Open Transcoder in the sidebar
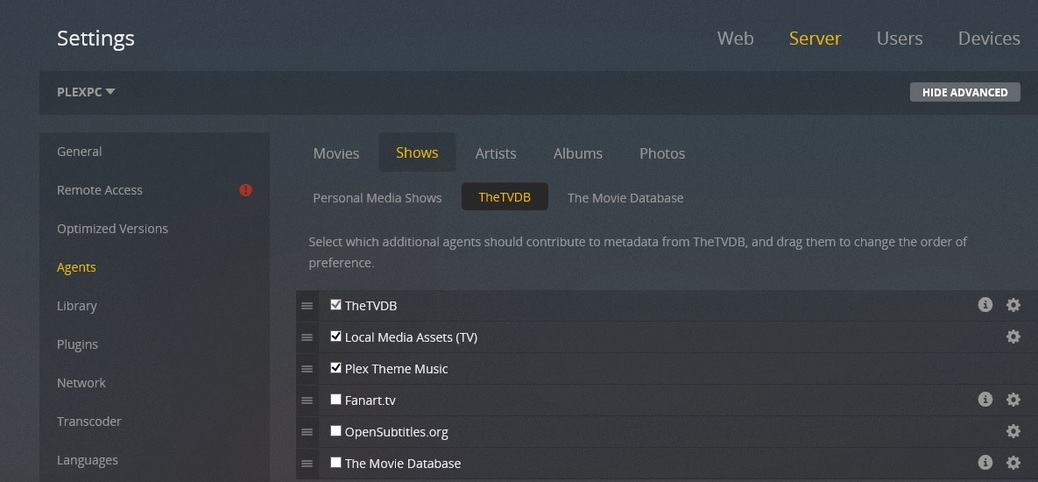This screenshot has height=482, width=1038. tap(89, 421)
